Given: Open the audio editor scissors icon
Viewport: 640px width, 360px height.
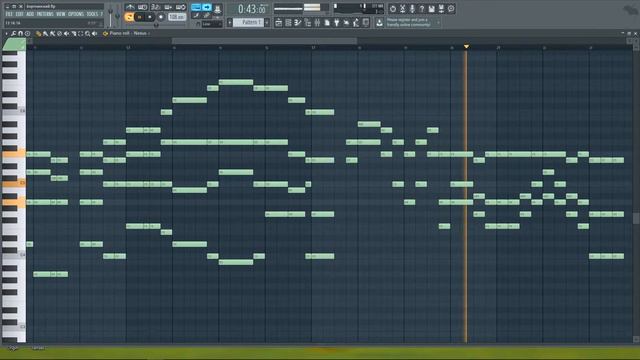Looking at the screenshot, I should pos(402,9).
